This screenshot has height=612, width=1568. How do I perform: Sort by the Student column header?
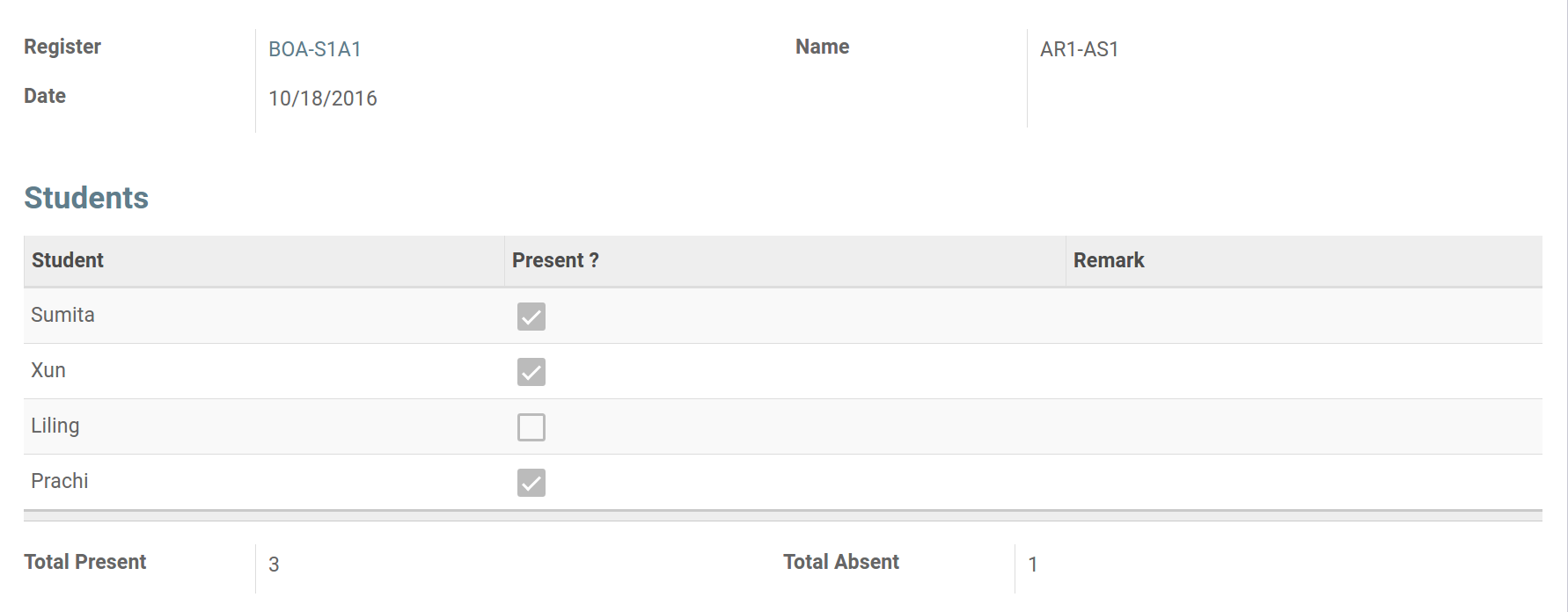tap(68, 260)
